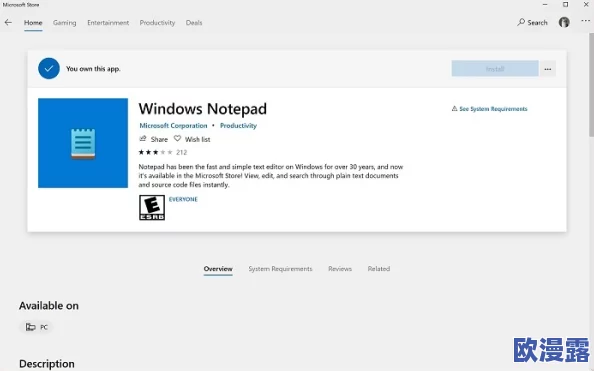Open Microsoft Corporation publisher link
Image resolution: width=594 pixels, height=371 pixels.
(173, 125)
